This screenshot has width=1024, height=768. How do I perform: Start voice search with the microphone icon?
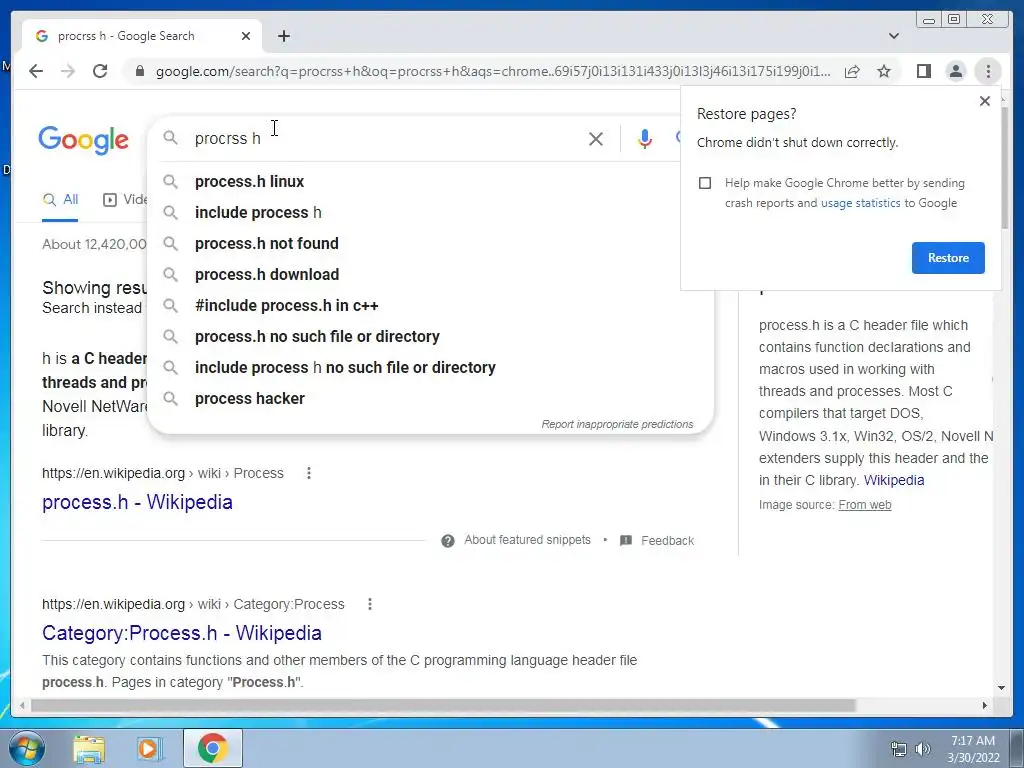(645, 138)
